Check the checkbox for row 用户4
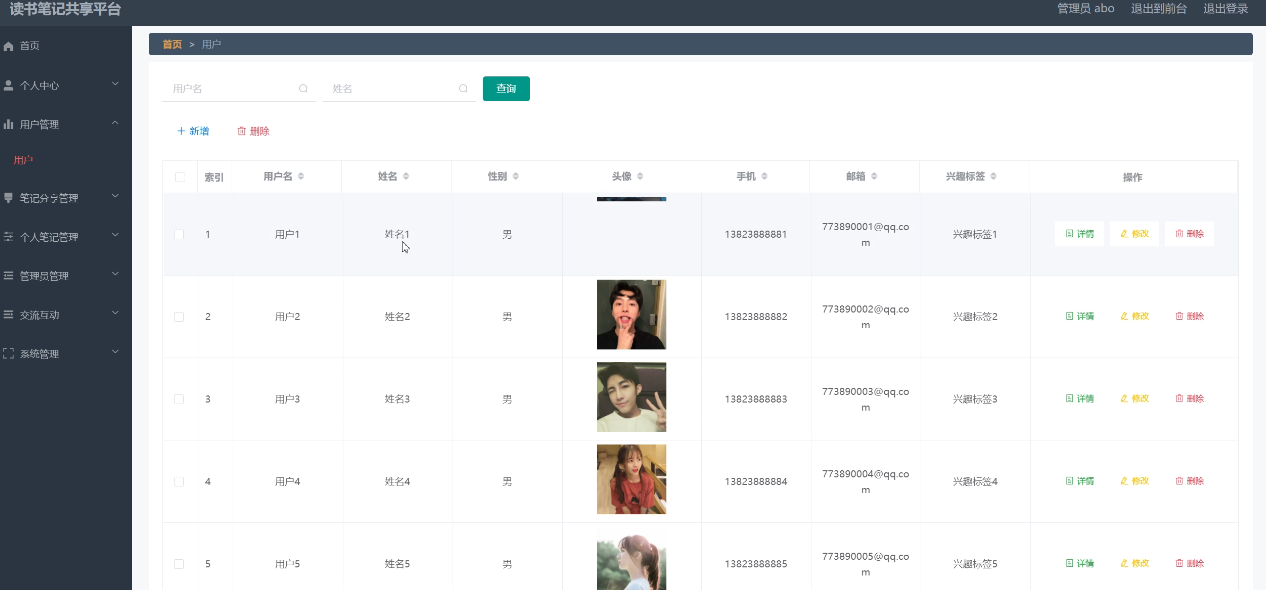The height and width of the screenshot is (590, 1266). 179,481
